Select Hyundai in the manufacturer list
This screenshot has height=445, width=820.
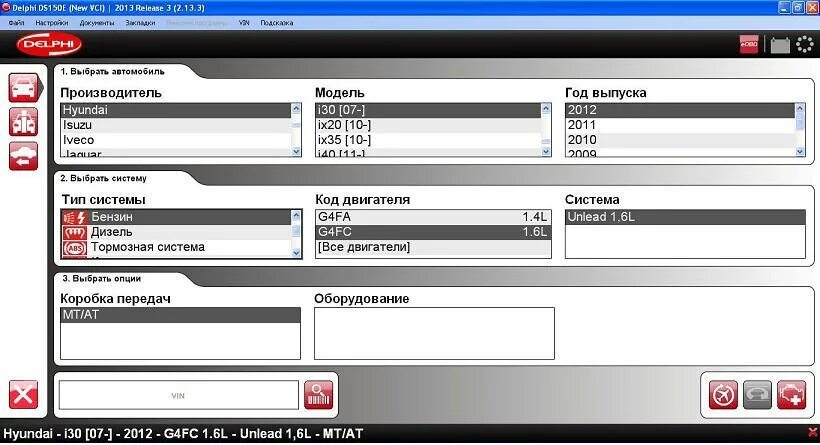176,110
